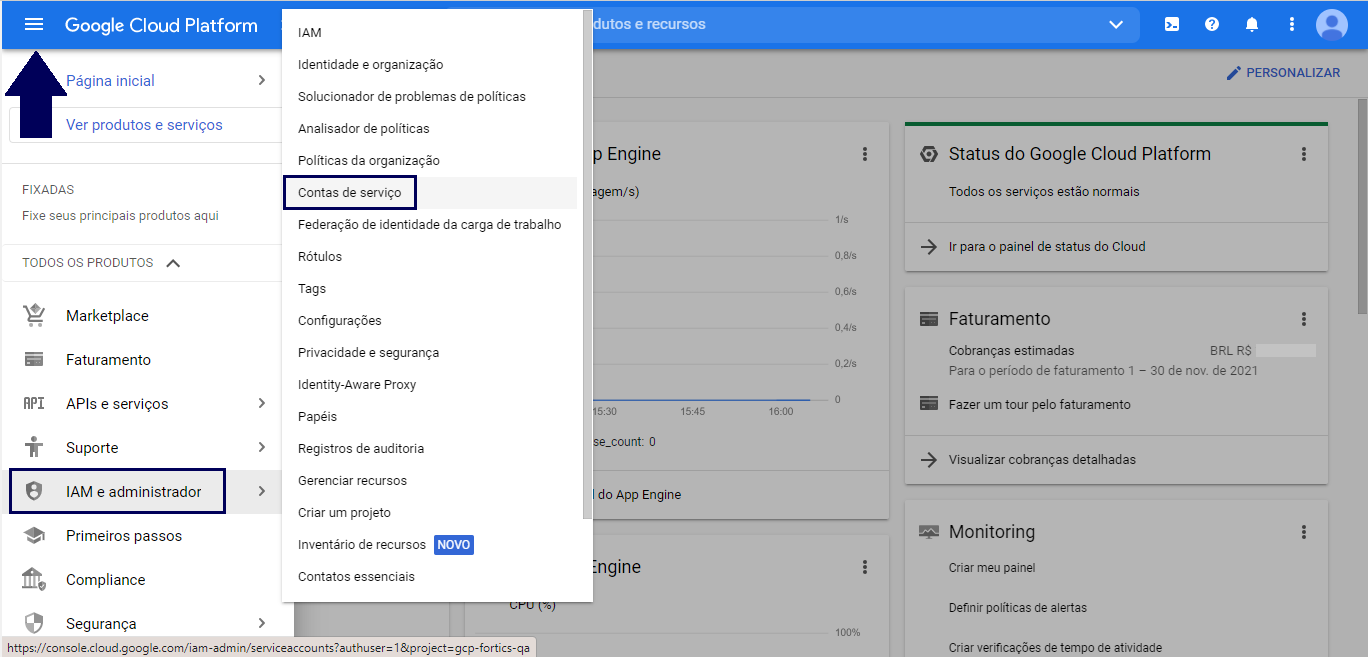Open App Engine card three-dot menu
Viewport: 1368px width, 657px height.
coord(865,154)
